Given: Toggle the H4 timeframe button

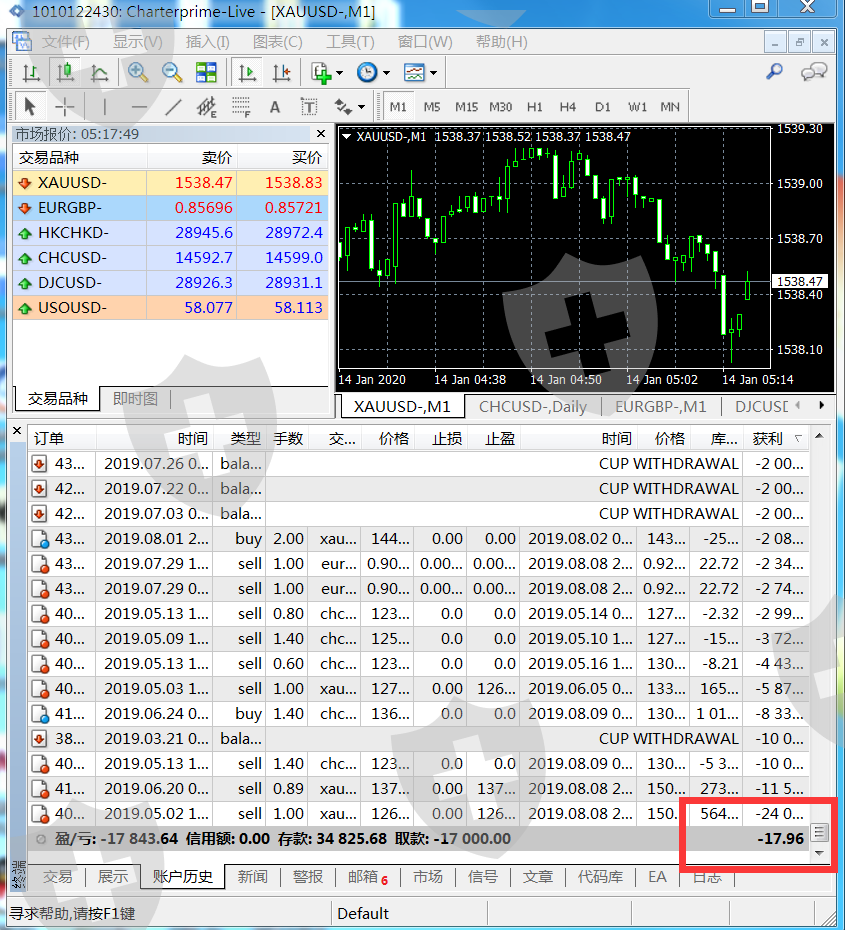Looking at the screenshot, I should (x=568, y=107).
